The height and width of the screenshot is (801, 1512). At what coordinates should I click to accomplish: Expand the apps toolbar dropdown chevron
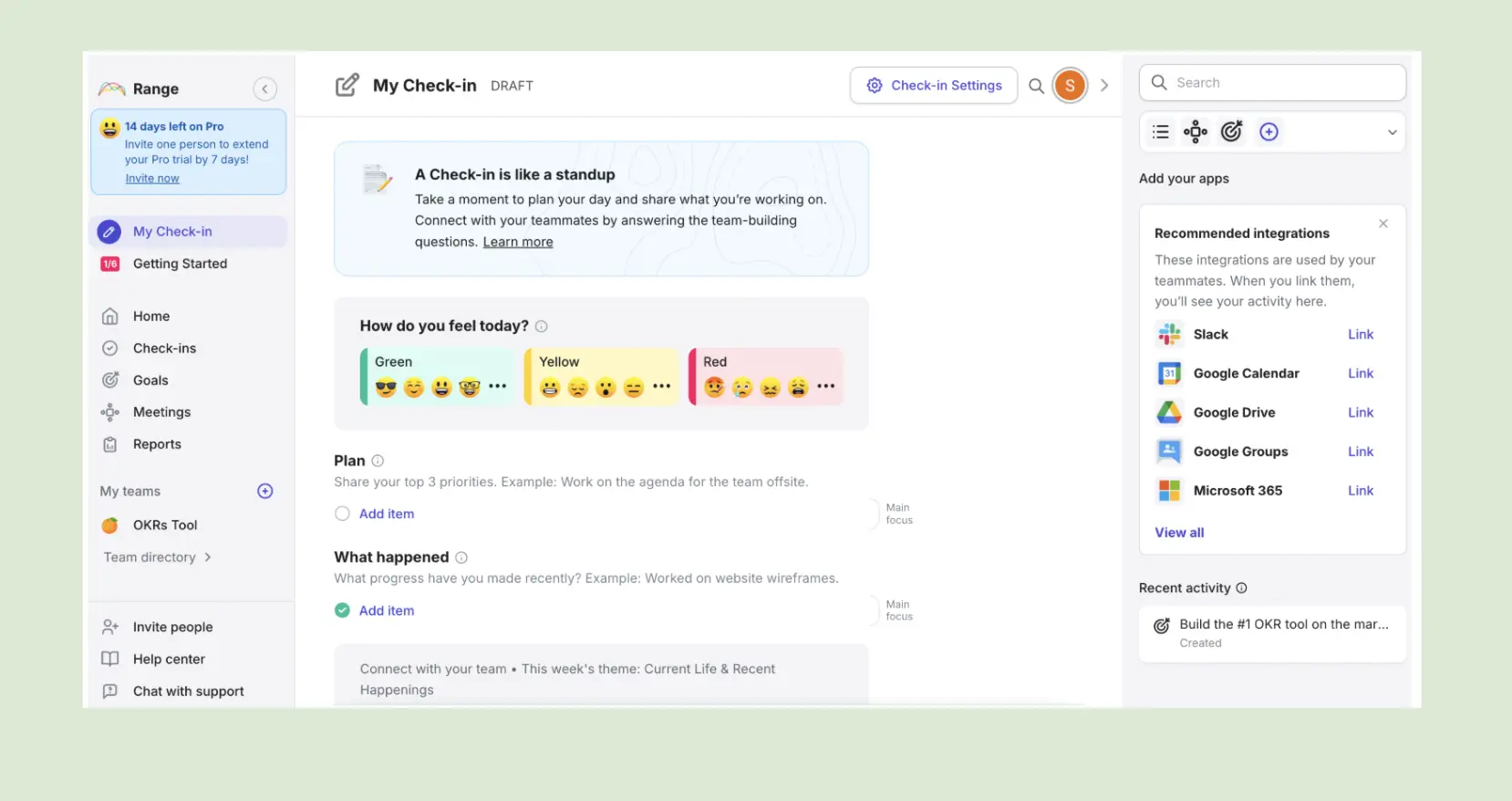(1392, 132)
